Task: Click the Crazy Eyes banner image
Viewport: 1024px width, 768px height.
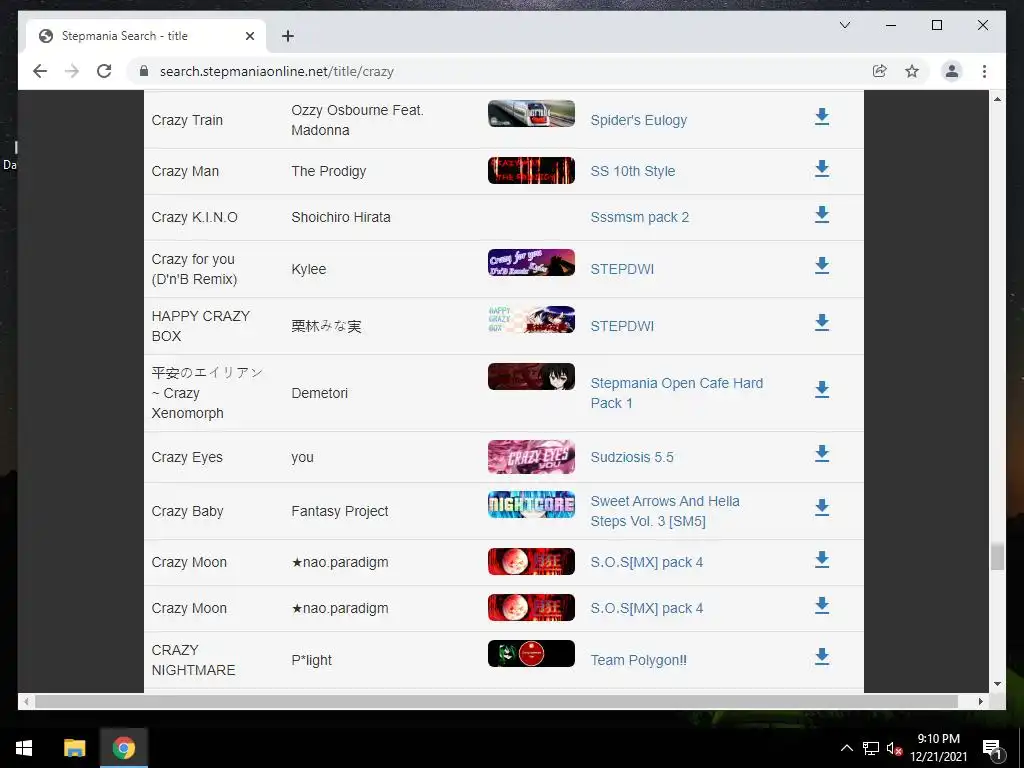Action: coord(531,456)
